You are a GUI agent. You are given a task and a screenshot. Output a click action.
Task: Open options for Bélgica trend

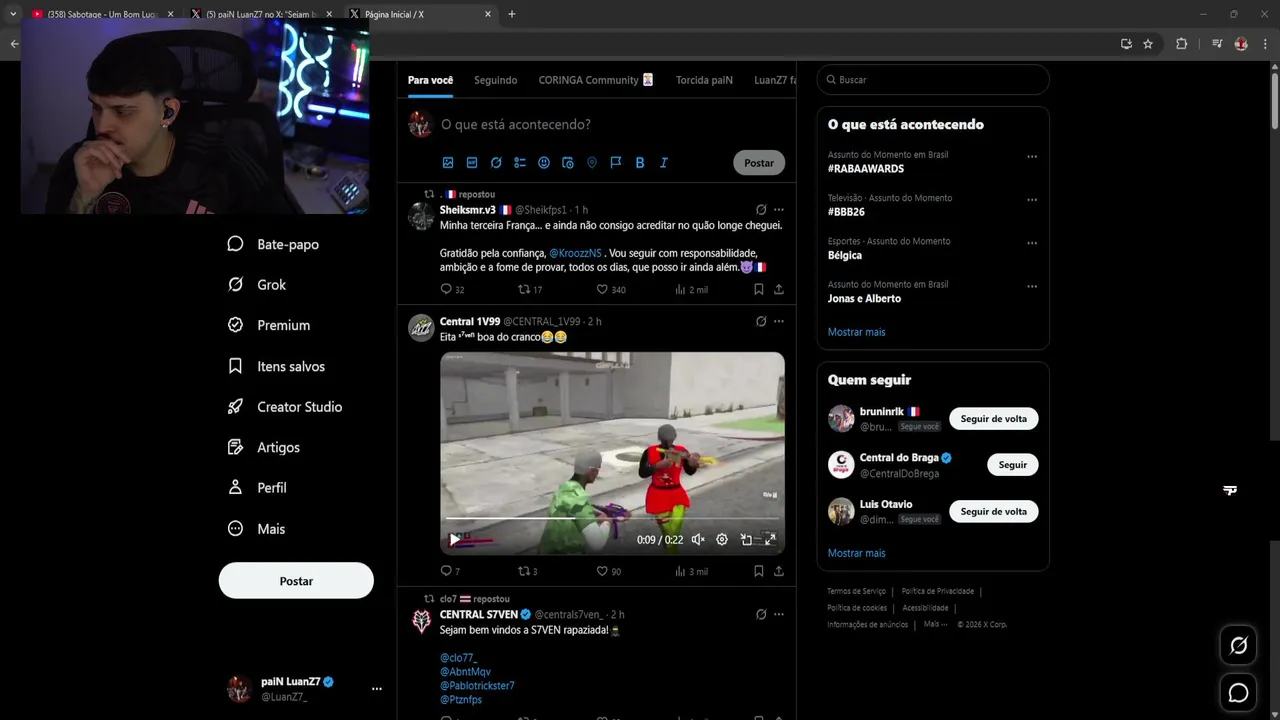coord(1032,243)
